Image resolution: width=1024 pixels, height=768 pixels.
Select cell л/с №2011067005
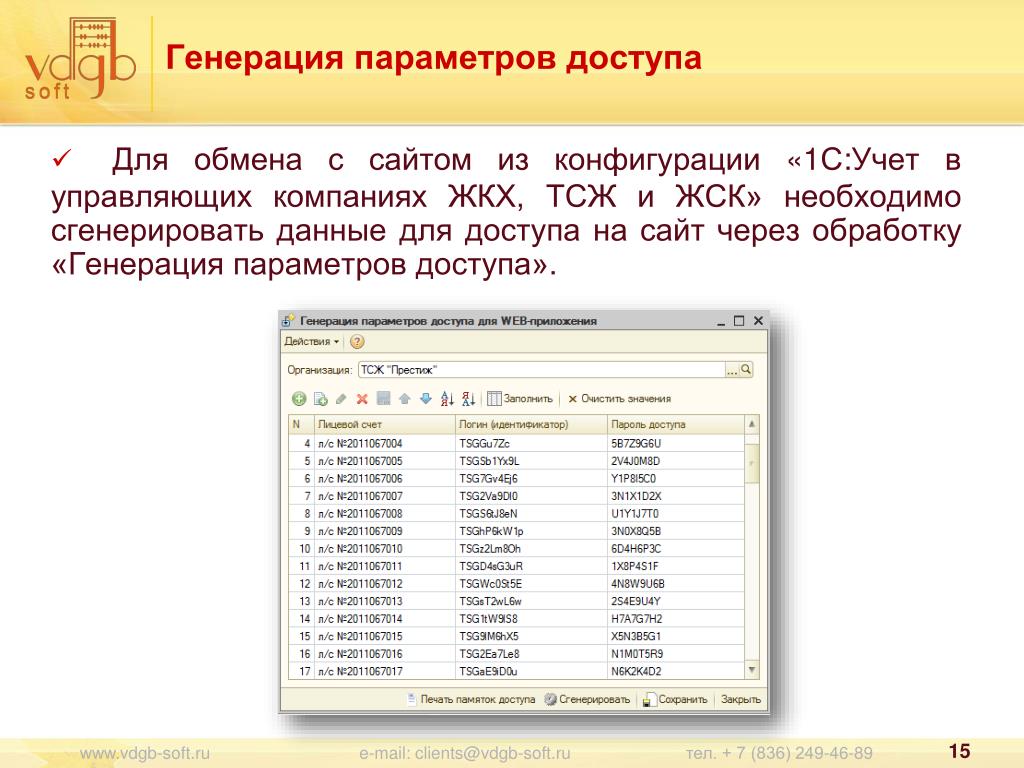pos(384,461)
